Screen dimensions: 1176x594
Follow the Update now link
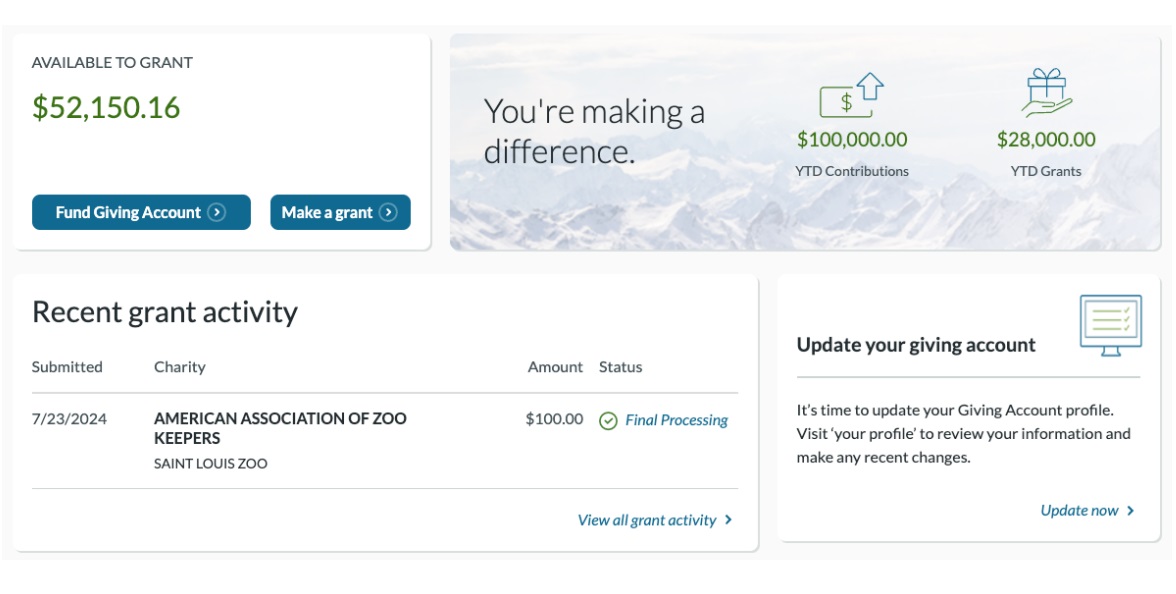tap(1079, 511)
